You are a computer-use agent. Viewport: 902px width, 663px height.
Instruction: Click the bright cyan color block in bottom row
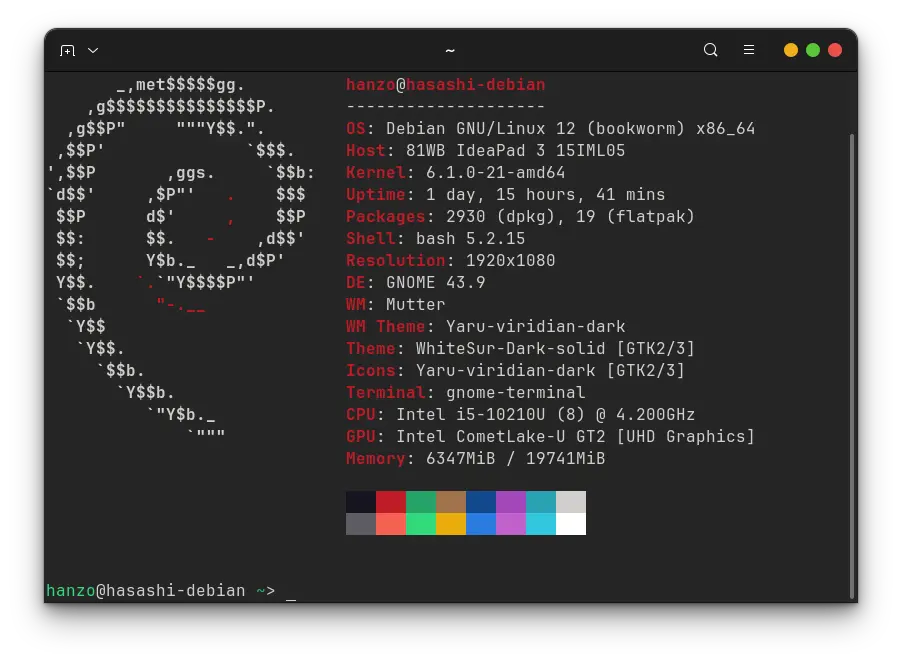tap(541, 524)
